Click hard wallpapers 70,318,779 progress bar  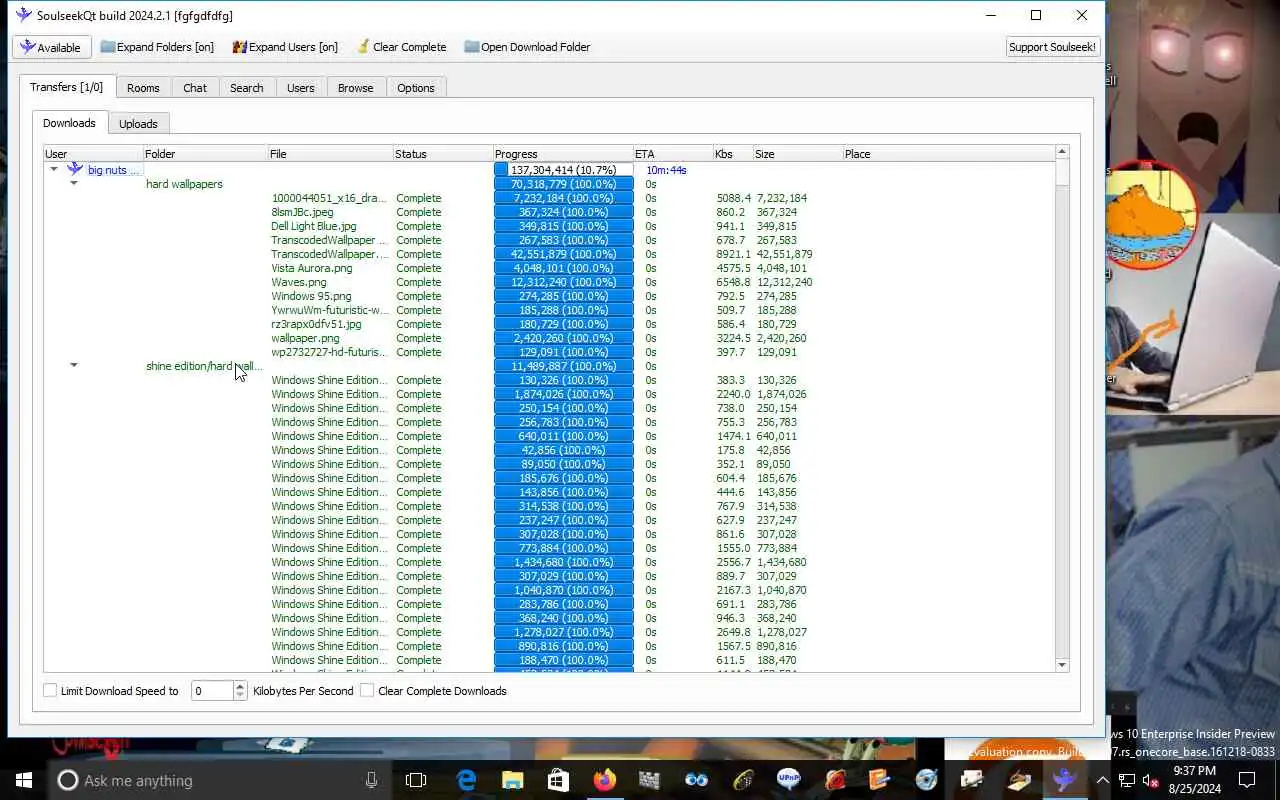click(x=564, y=184)
